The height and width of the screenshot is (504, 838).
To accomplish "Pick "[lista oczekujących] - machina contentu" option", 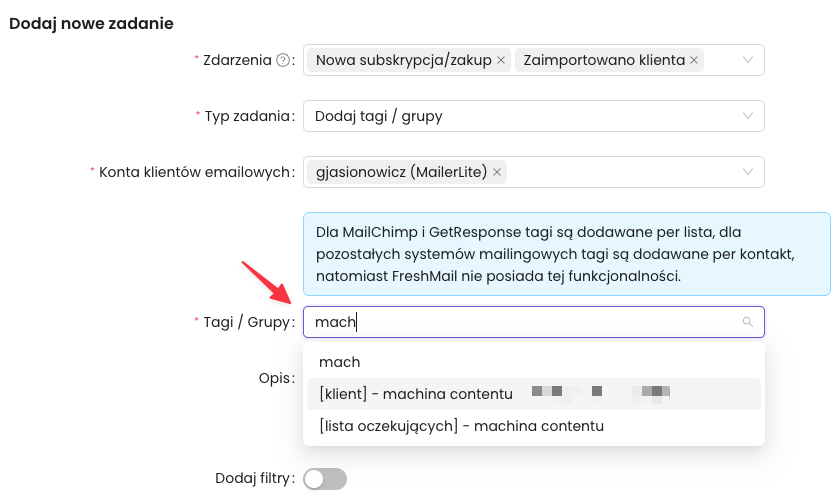I will pos(461,426).
